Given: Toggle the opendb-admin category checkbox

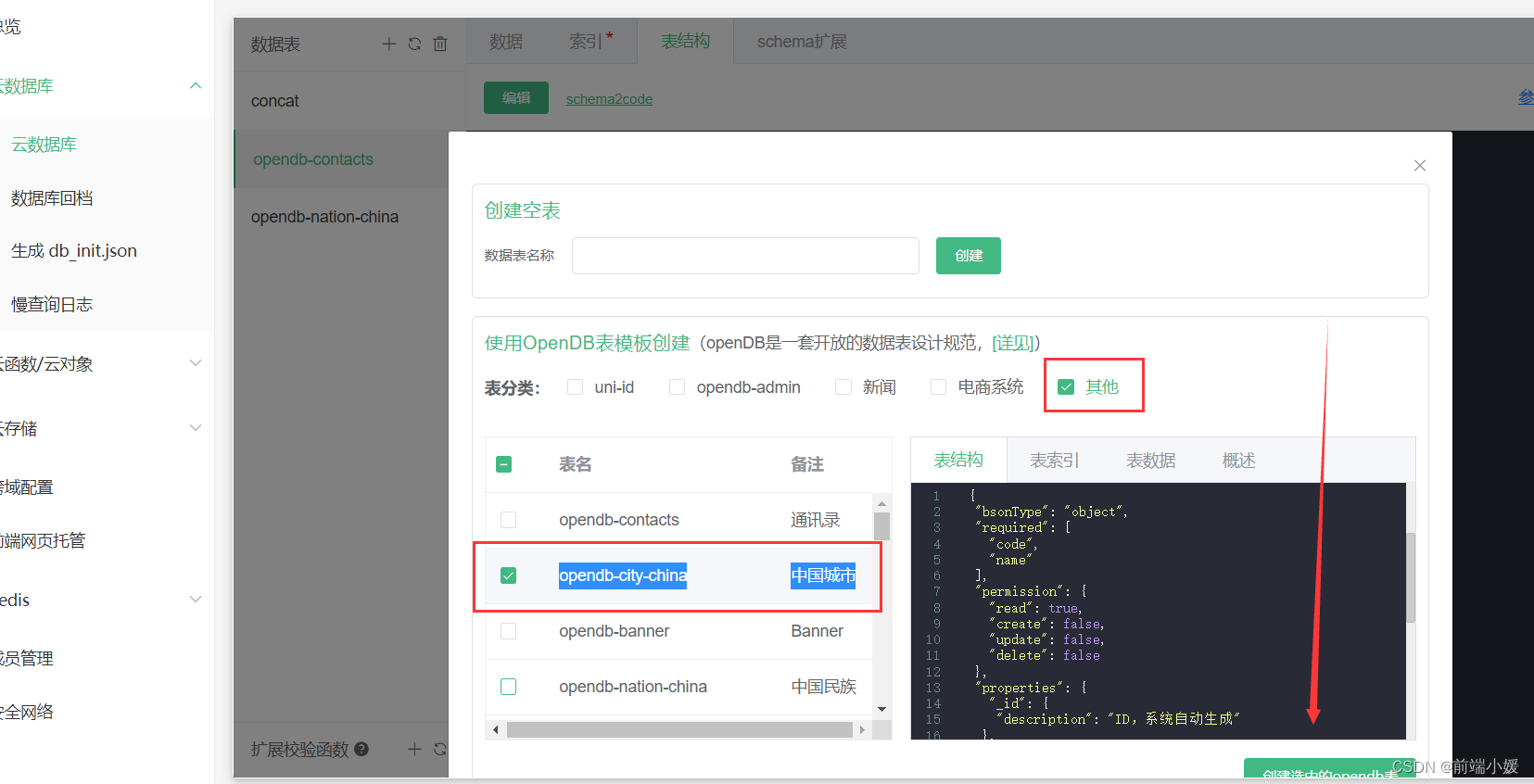Looking at the screenshot, I should tap(677, 386).
